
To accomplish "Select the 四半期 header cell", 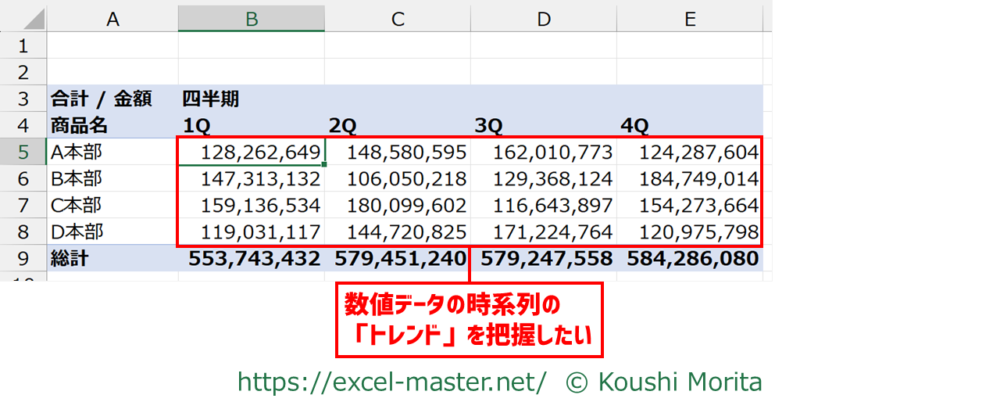I will [x=251, y=98].
